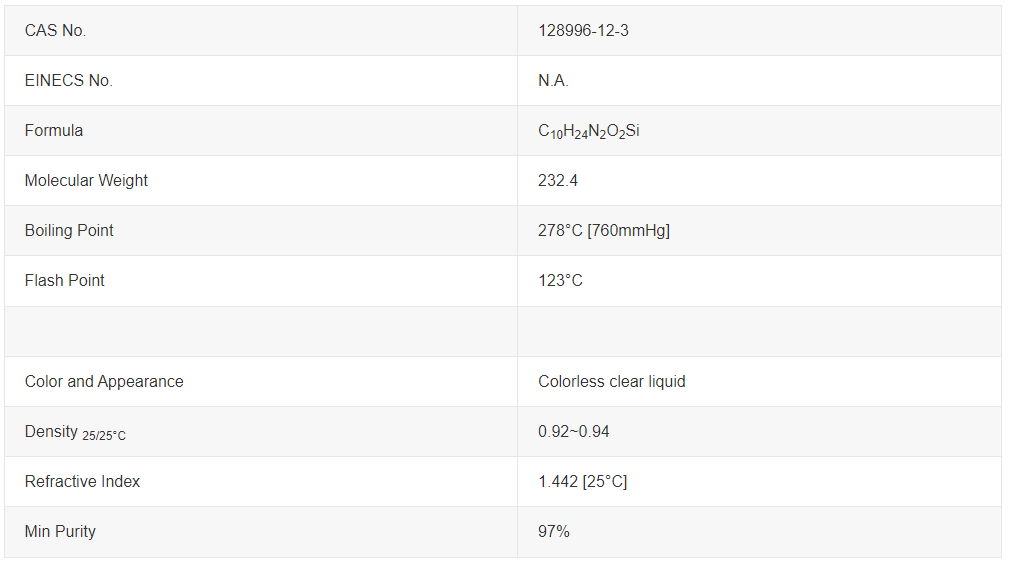The image size is (1011, 569).
Task: Select the CAS number 128996-12-3
Action: tap(583, 30)
